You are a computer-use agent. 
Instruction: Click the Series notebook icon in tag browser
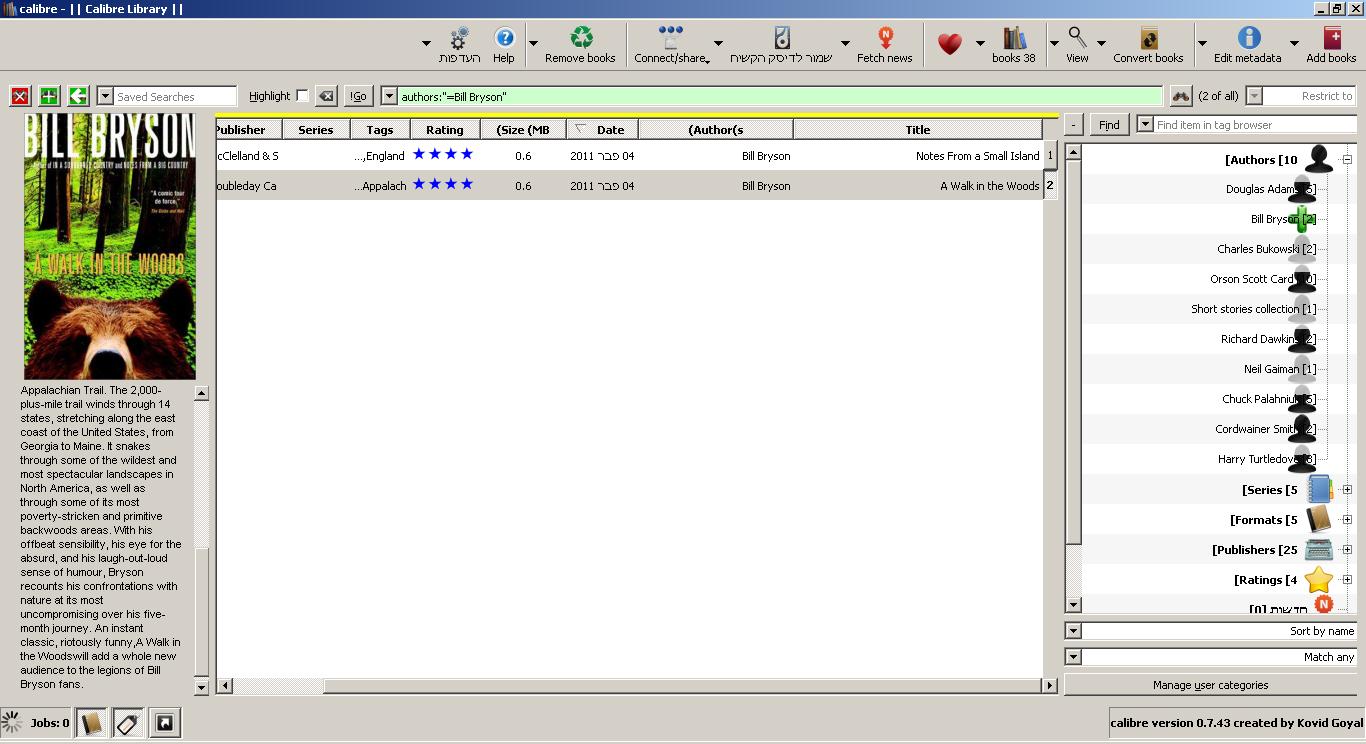click(1320, 489)
